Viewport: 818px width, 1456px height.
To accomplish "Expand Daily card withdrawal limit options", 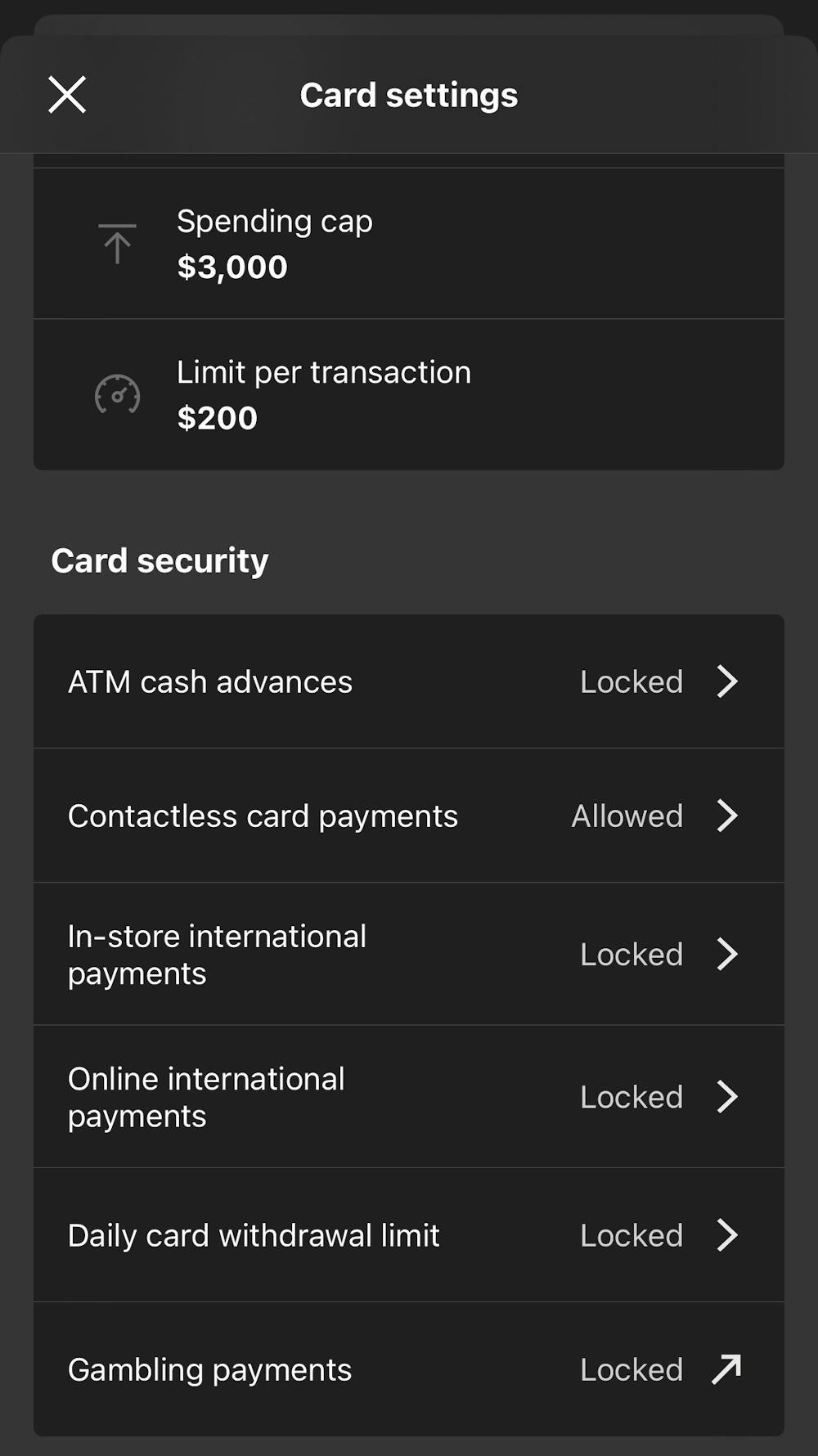I will coord(409,1235).
